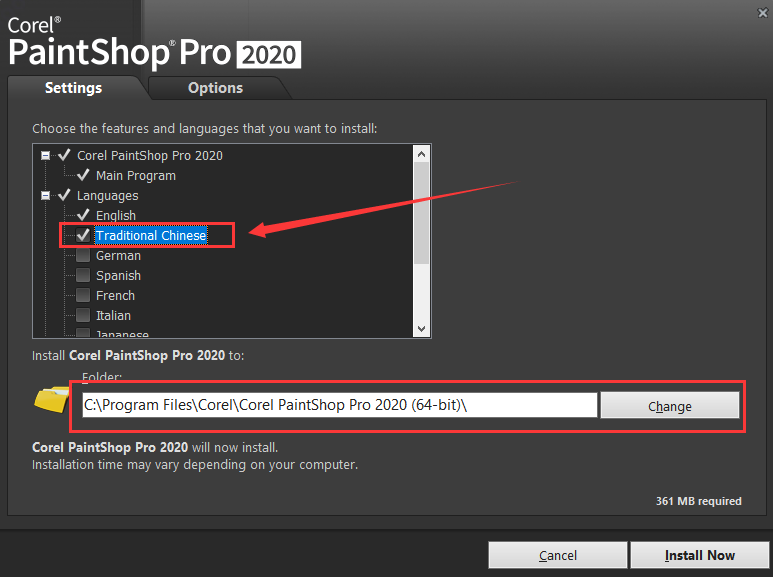
Task: Click the scroll up arrow of features list
Action: tap(422, 154)
